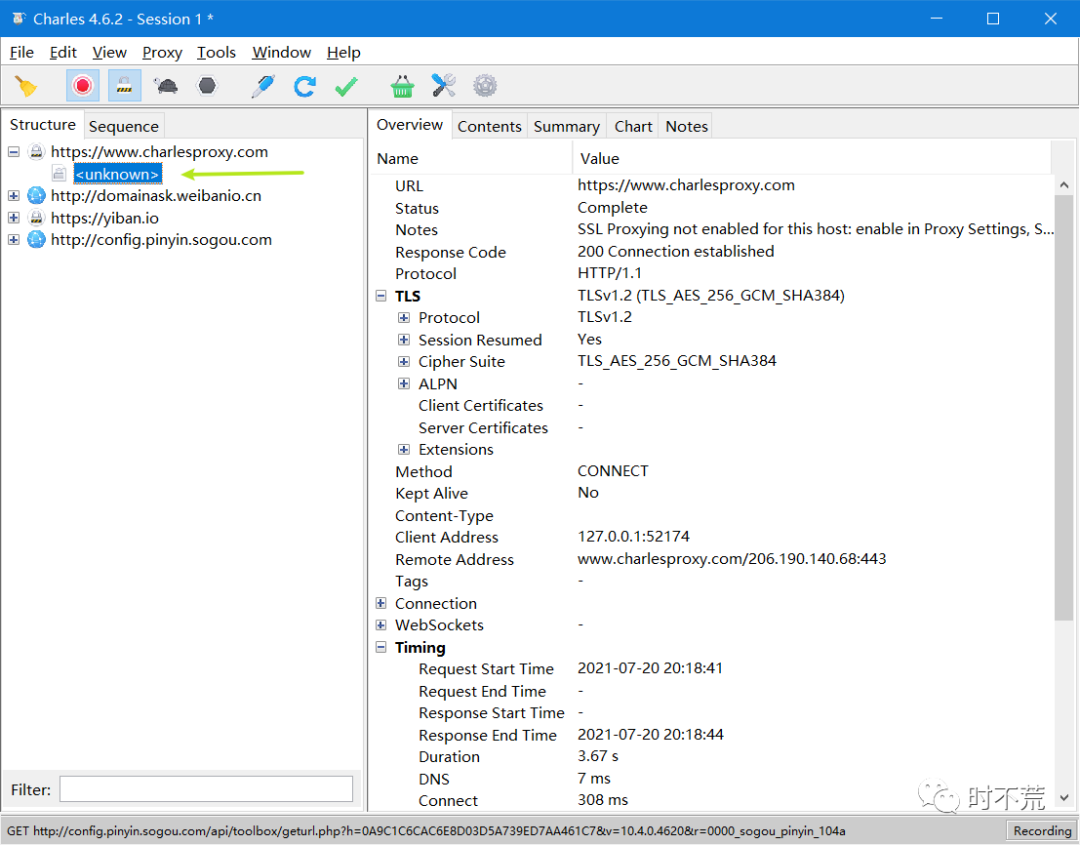This screenshot has width=1080, height=845.
Task: Select https://www.charlesproxy.com host in tree
Action: coord(159,152)
